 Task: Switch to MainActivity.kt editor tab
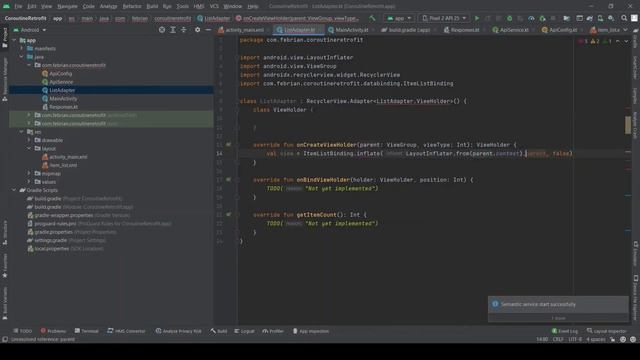point(351,30)
